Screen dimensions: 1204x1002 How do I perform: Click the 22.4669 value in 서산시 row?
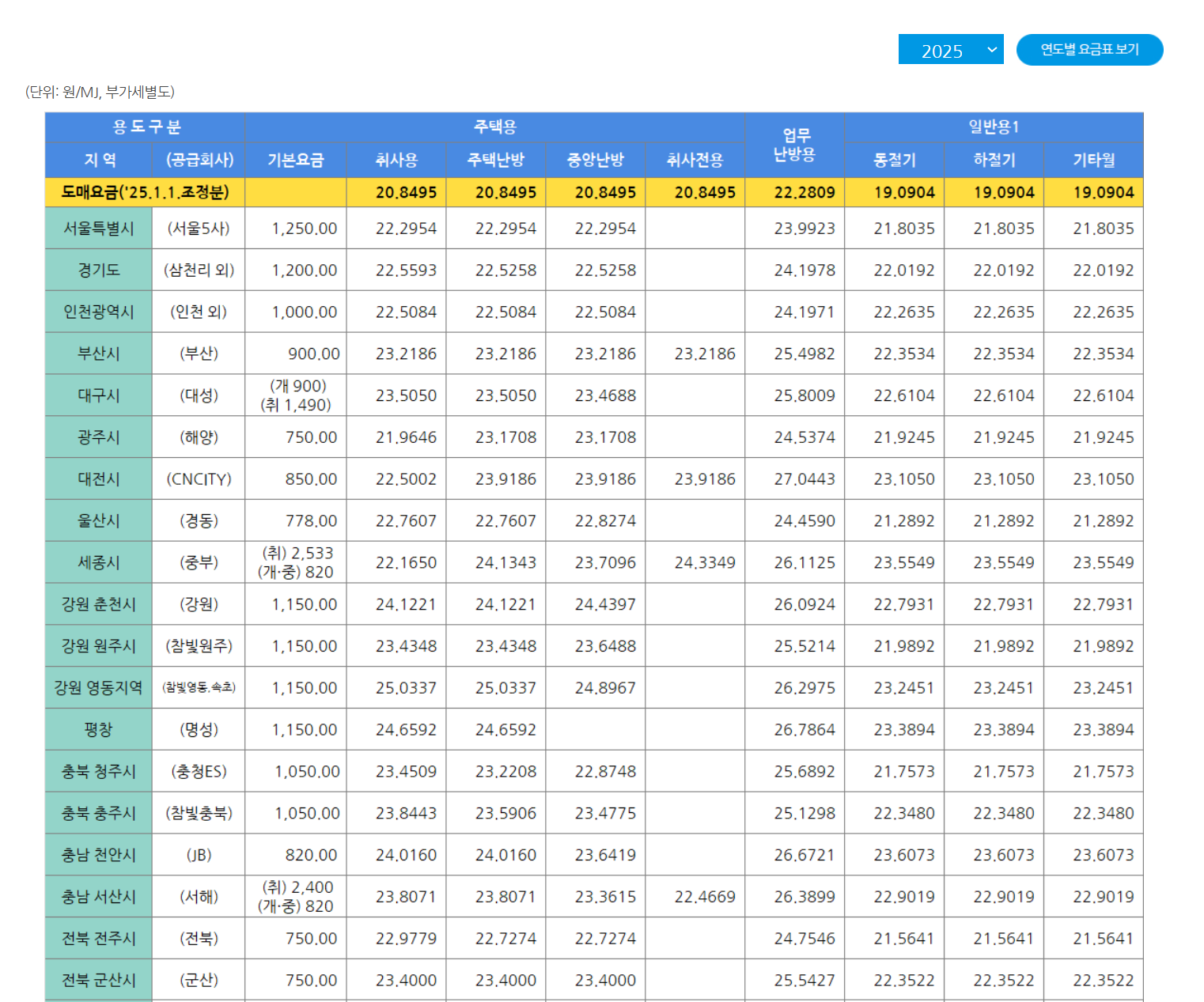pyautogui.click(x=705, y=897)
